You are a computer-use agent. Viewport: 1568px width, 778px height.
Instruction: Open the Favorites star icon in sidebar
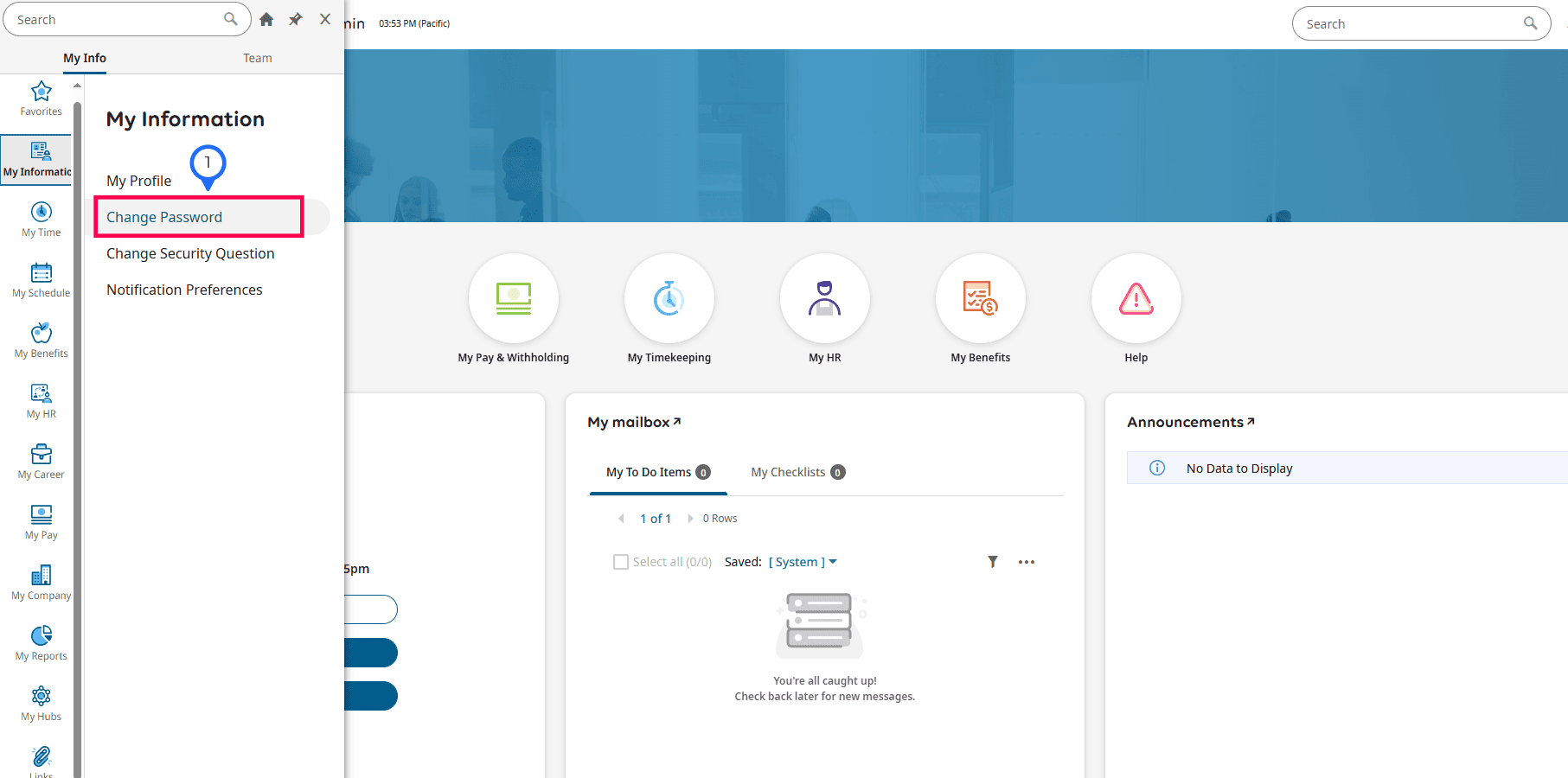point(41,91)
